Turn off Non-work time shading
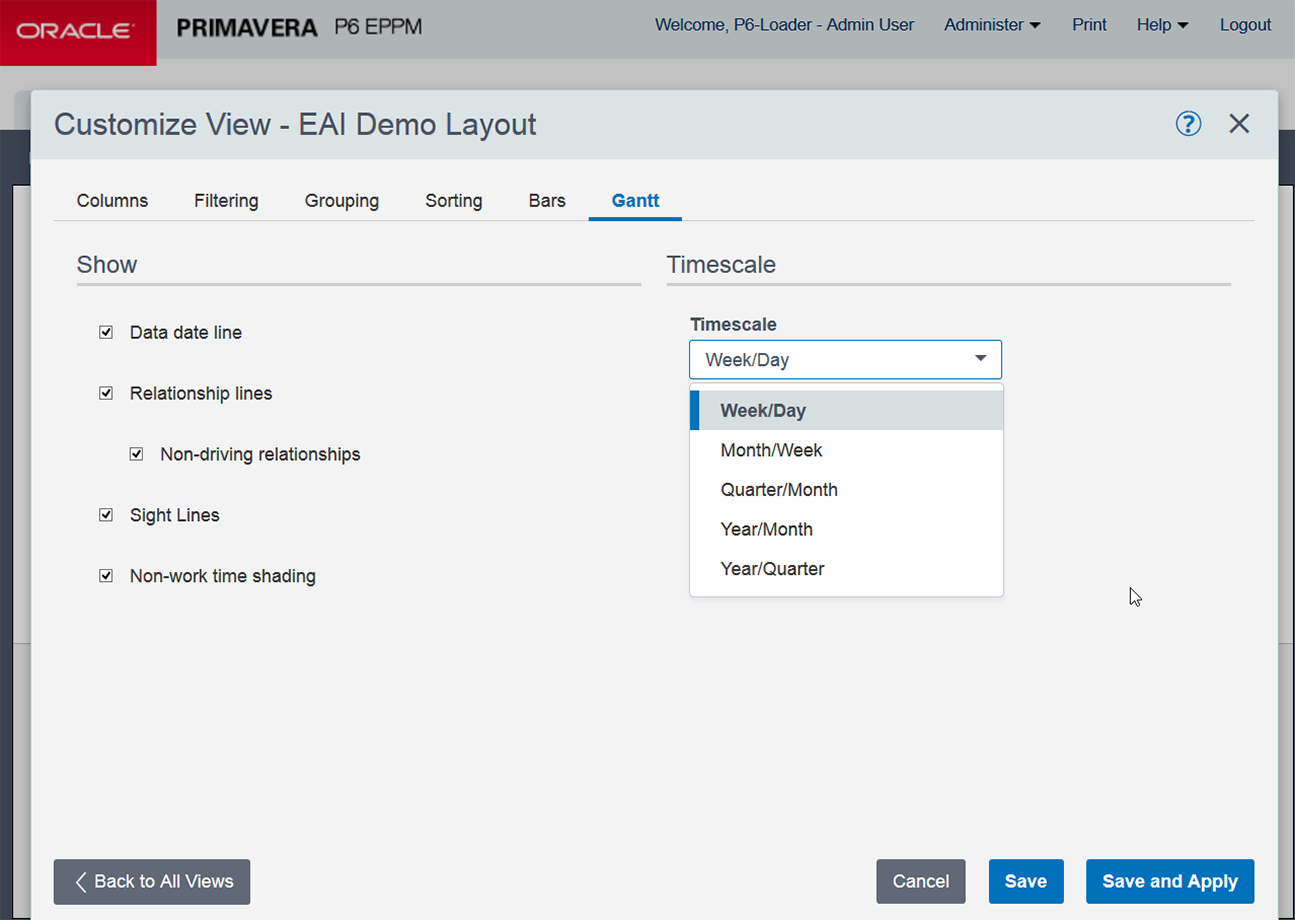1295x920 pixels. [x=106, y=576]
